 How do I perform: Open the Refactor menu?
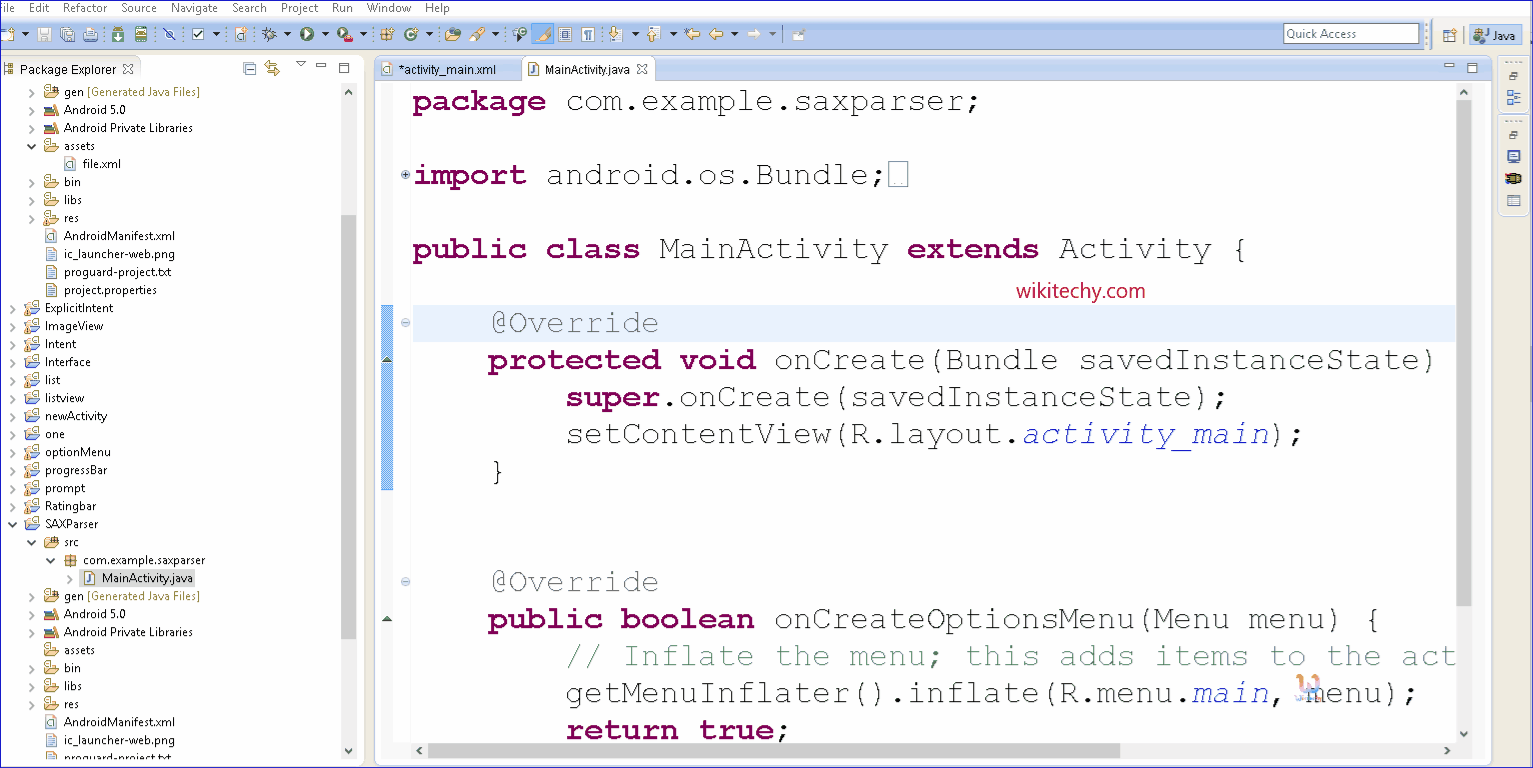[x=85, y=8]
